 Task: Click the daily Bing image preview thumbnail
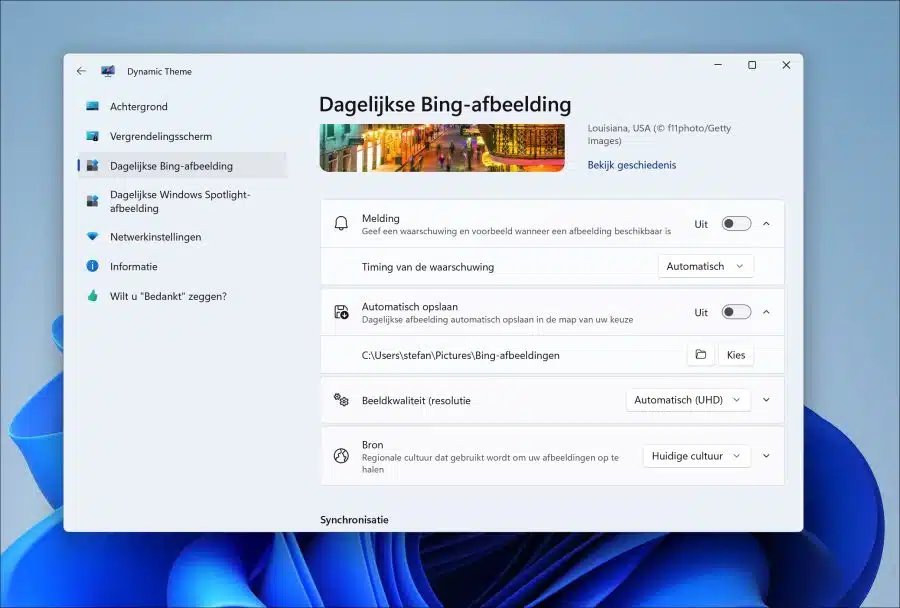(x=442, y=148)
